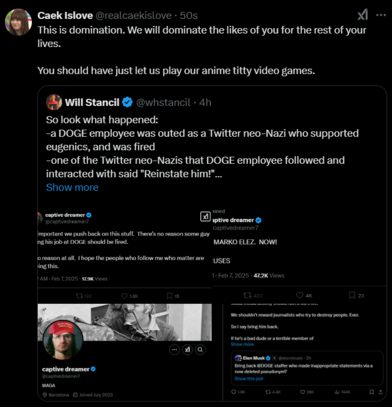Open the Caek Islove display name link
Viewport: 392px width, 407px height.
65,15
